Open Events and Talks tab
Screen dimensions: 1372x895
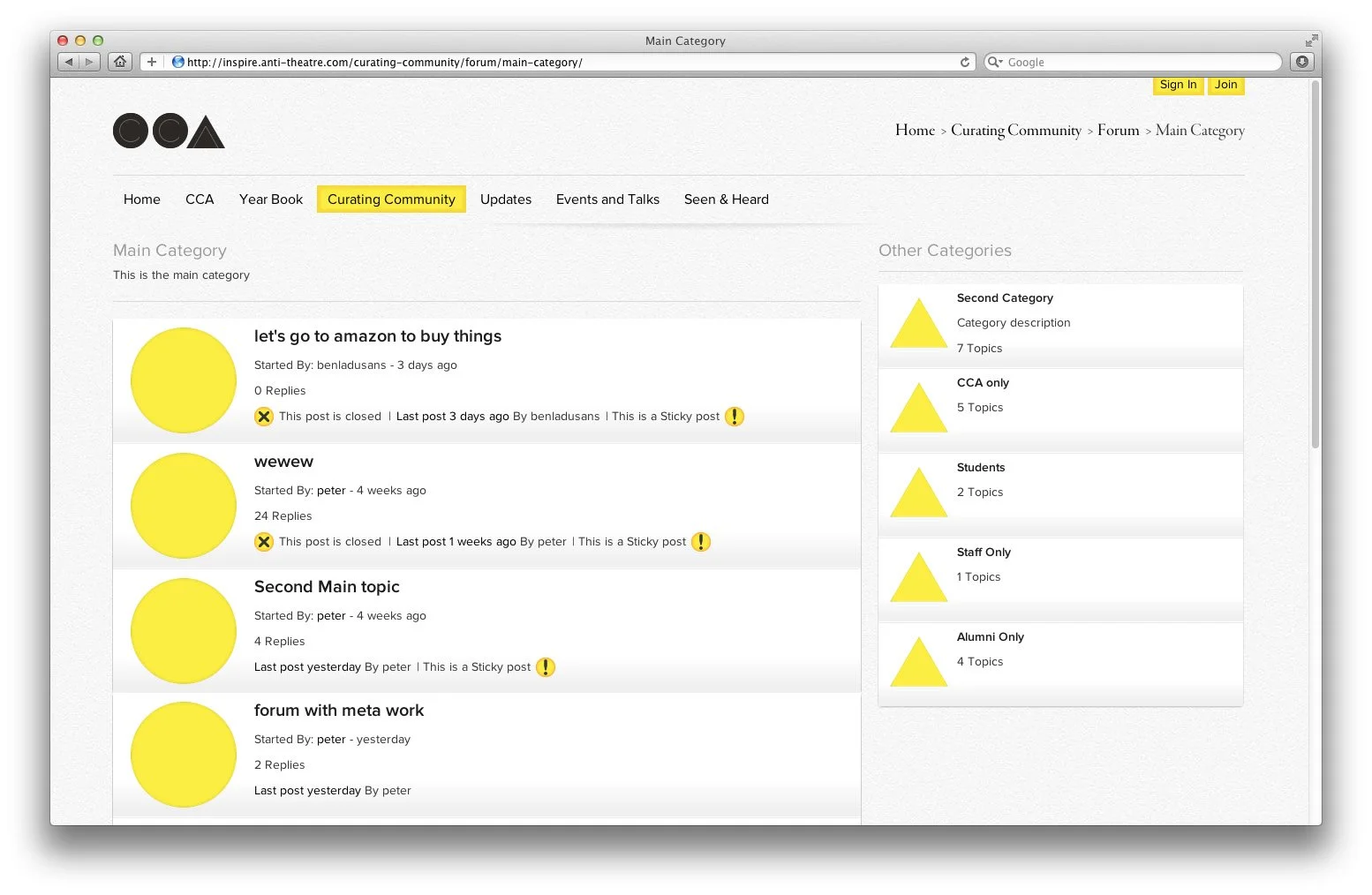(607, 199)
